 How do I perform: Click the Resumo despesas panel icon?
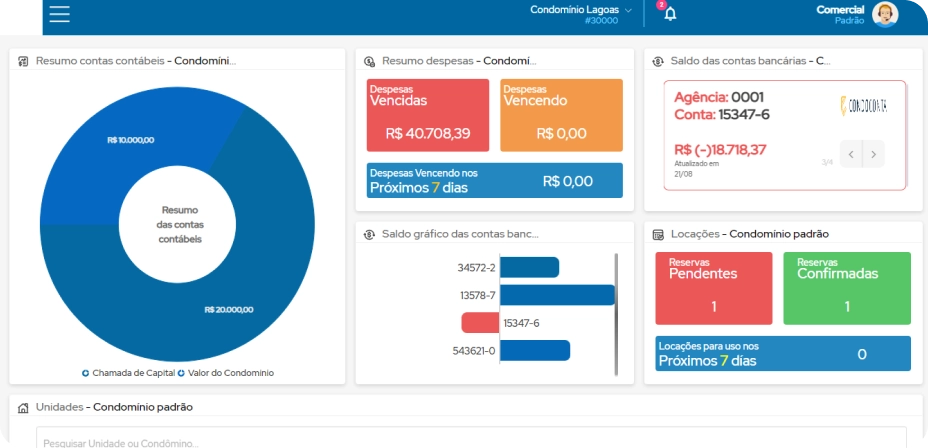point(370,61)
